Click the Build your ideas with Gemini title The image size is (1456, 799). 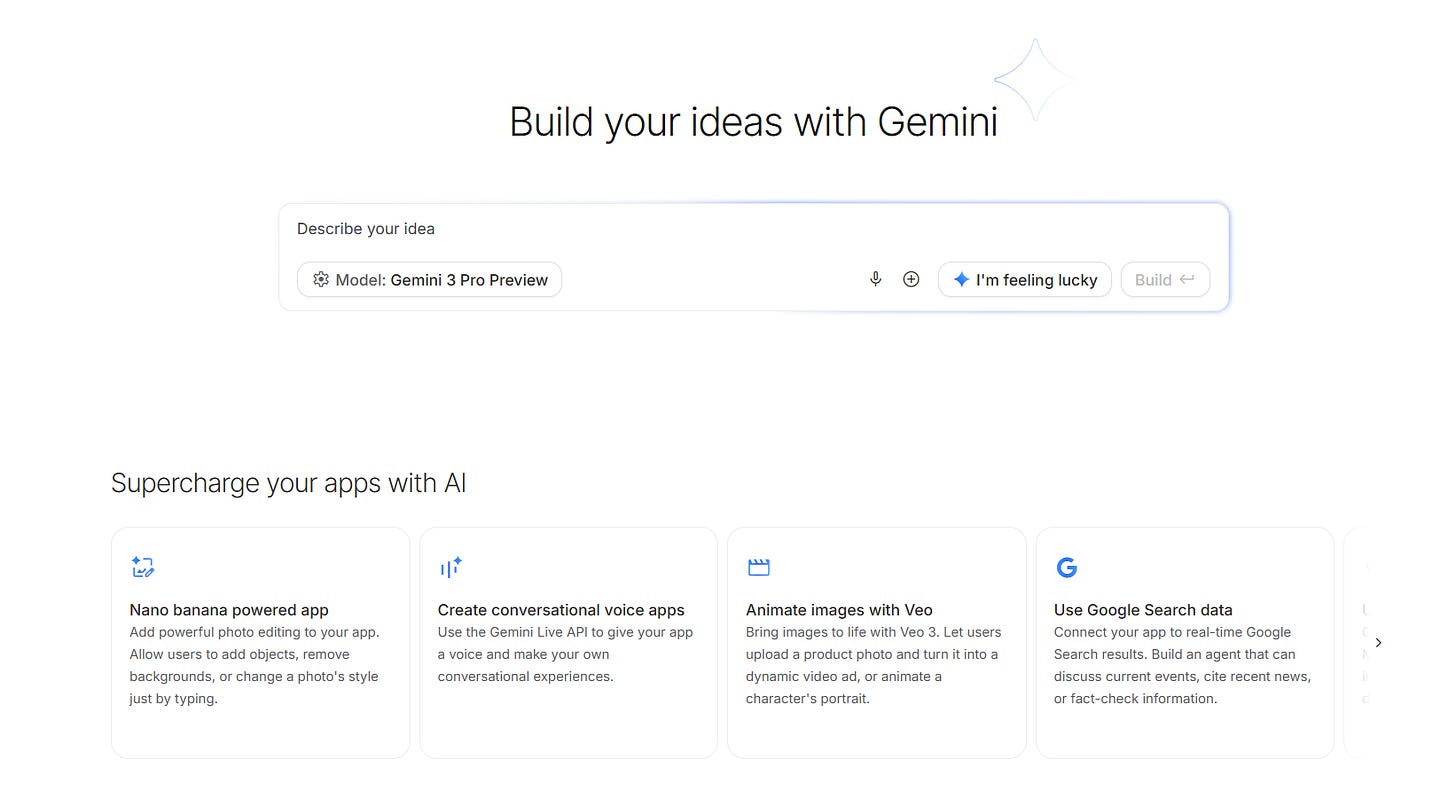tap(754, 122)
